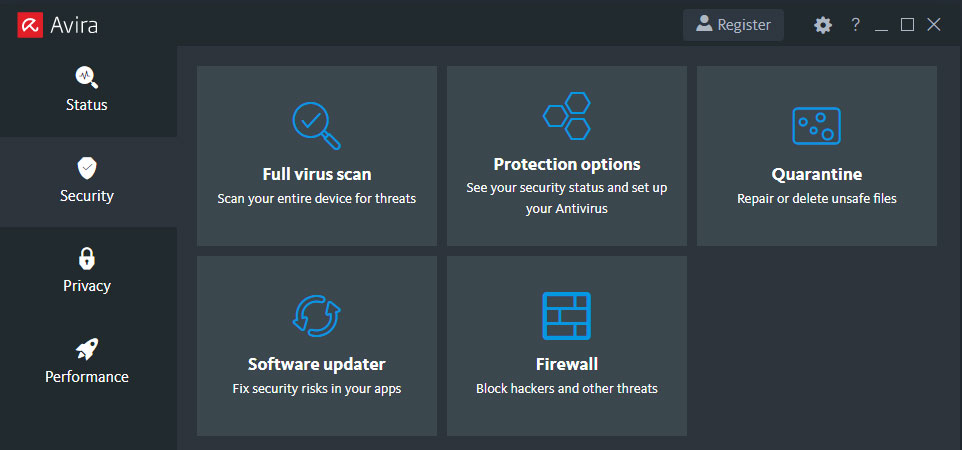Click the Quarantine box icon
Screen dimensions: 962x450
tap(816, 126)
